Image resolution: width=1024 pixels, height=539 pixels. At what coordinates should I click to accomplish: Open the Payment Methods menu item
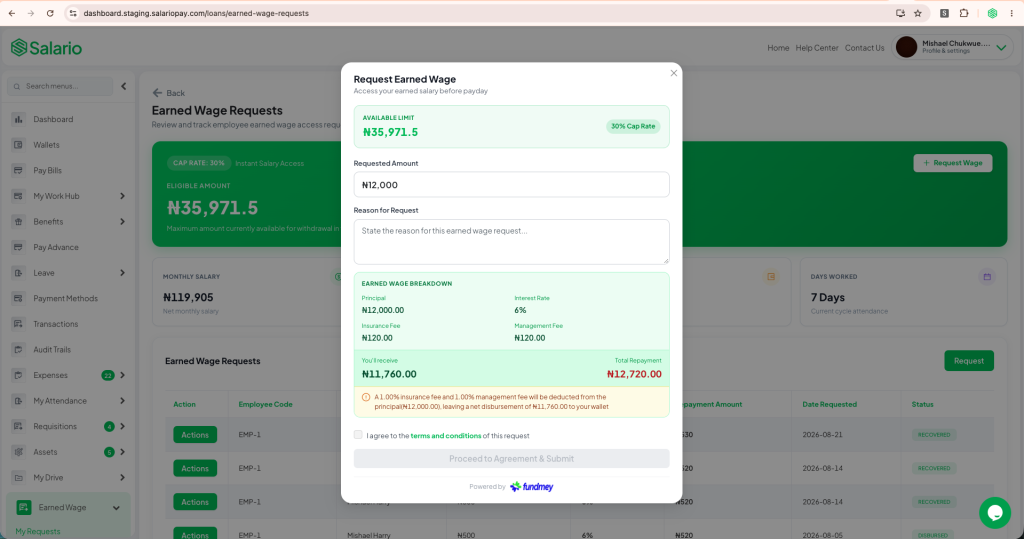coord(65,299)
